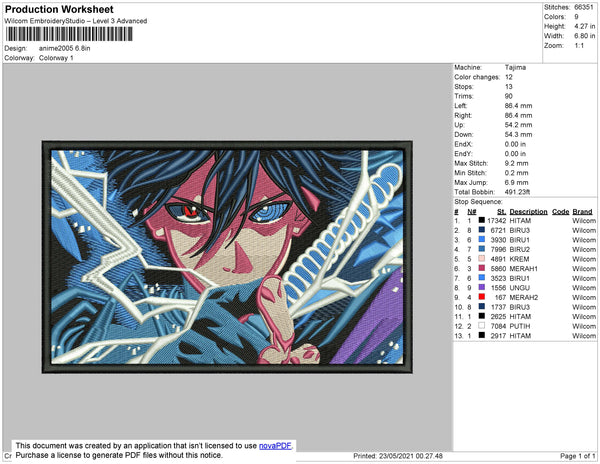The height and width of the screenshot is (464, 600).
Task: Click the St. column header
Action: pyautogui.click(x=501, y=212)
